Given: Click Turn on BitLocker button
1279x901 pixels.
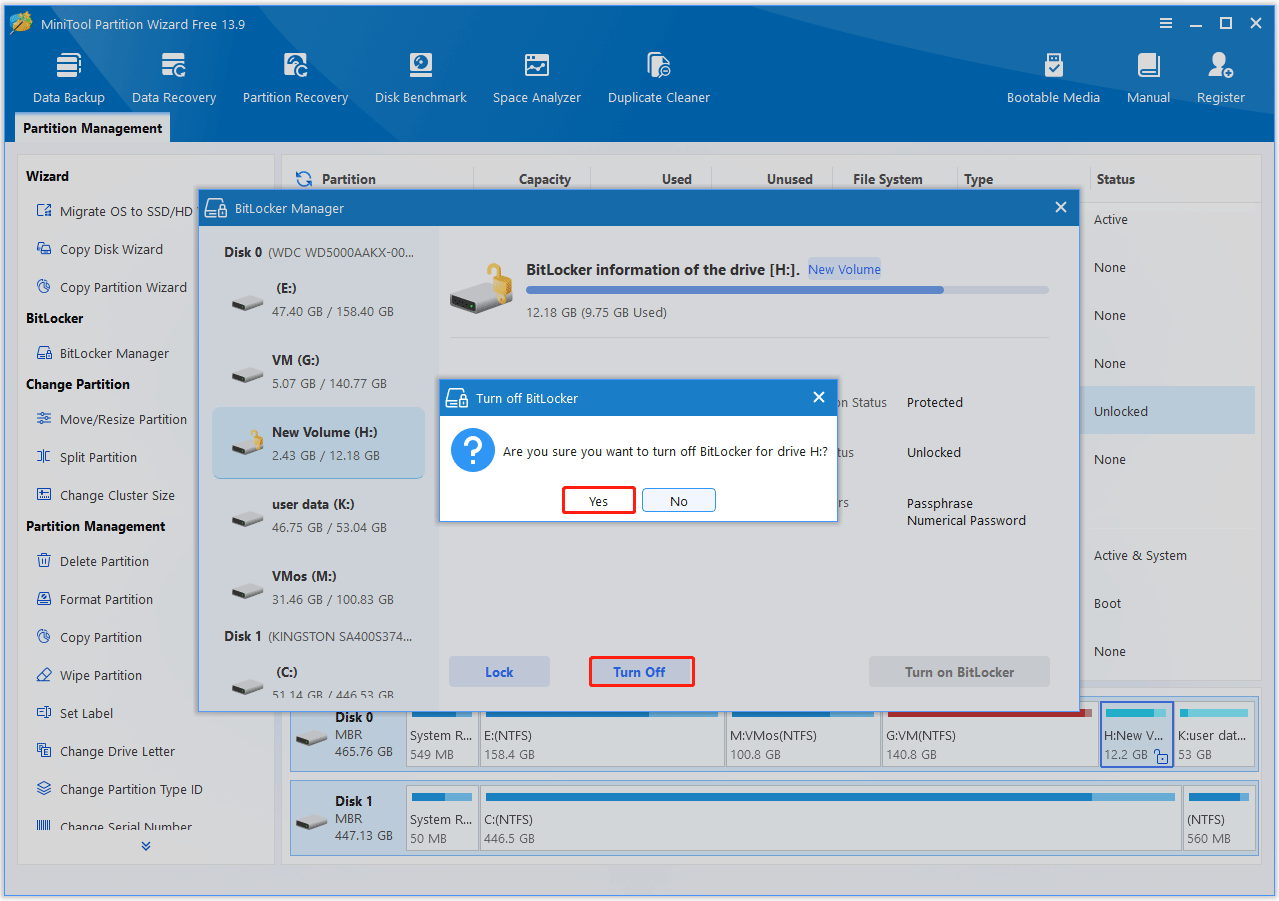Looking at the screenshot, I should tap(959, 672).
